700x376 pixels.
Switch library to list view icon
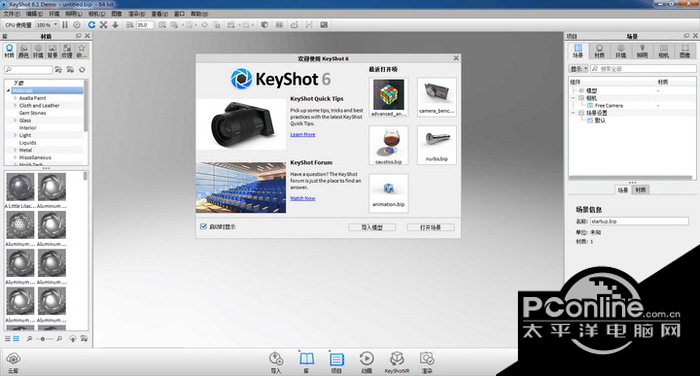pos(8,339)
